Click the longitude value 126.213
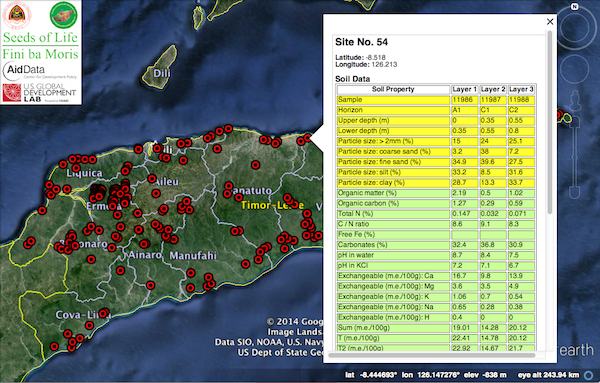 pyautogui.click(x=384, y=64)
